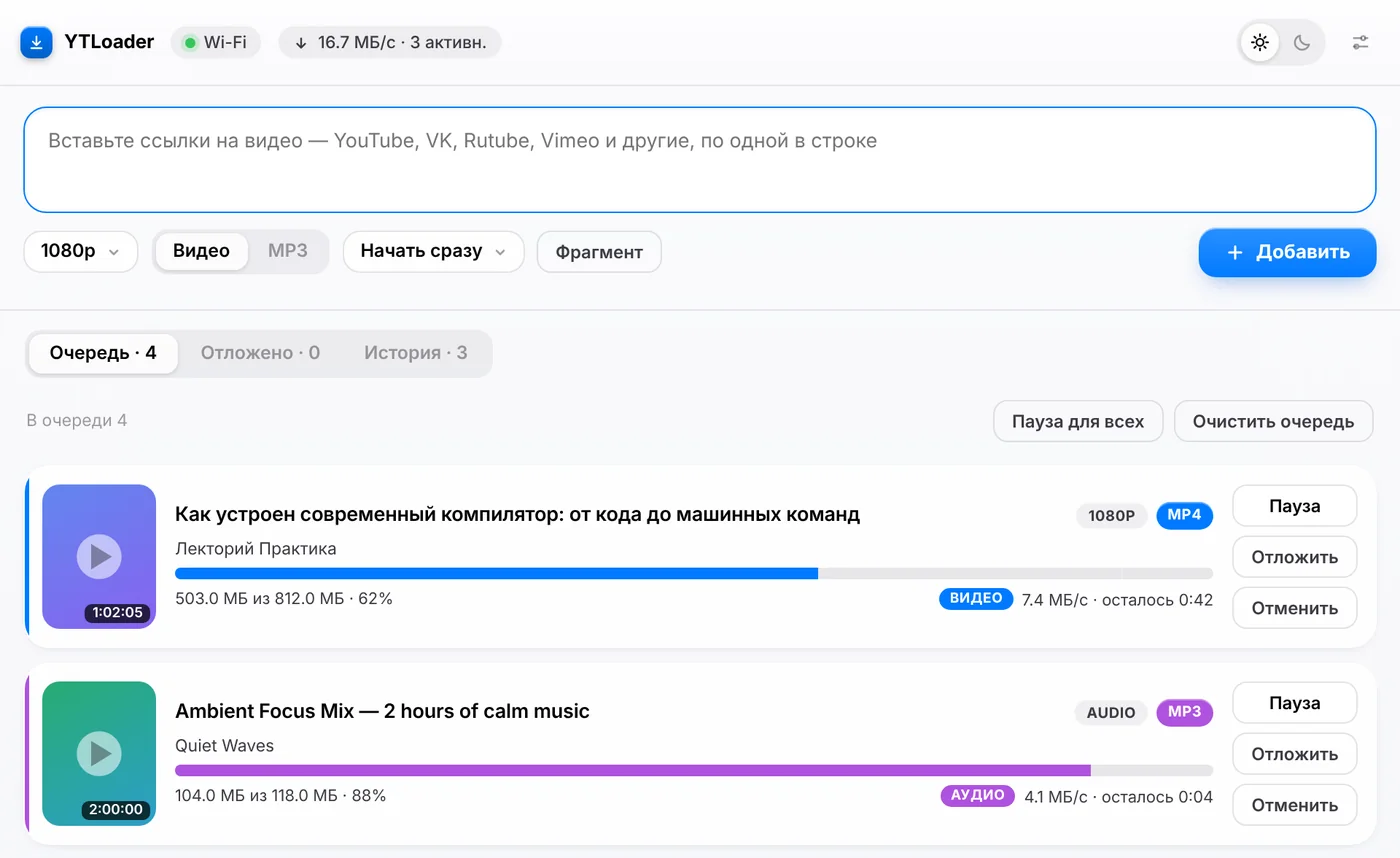Viewport: 1400px width, 858px height.
Task: Select Видео format option
Action: click(201, 251)
